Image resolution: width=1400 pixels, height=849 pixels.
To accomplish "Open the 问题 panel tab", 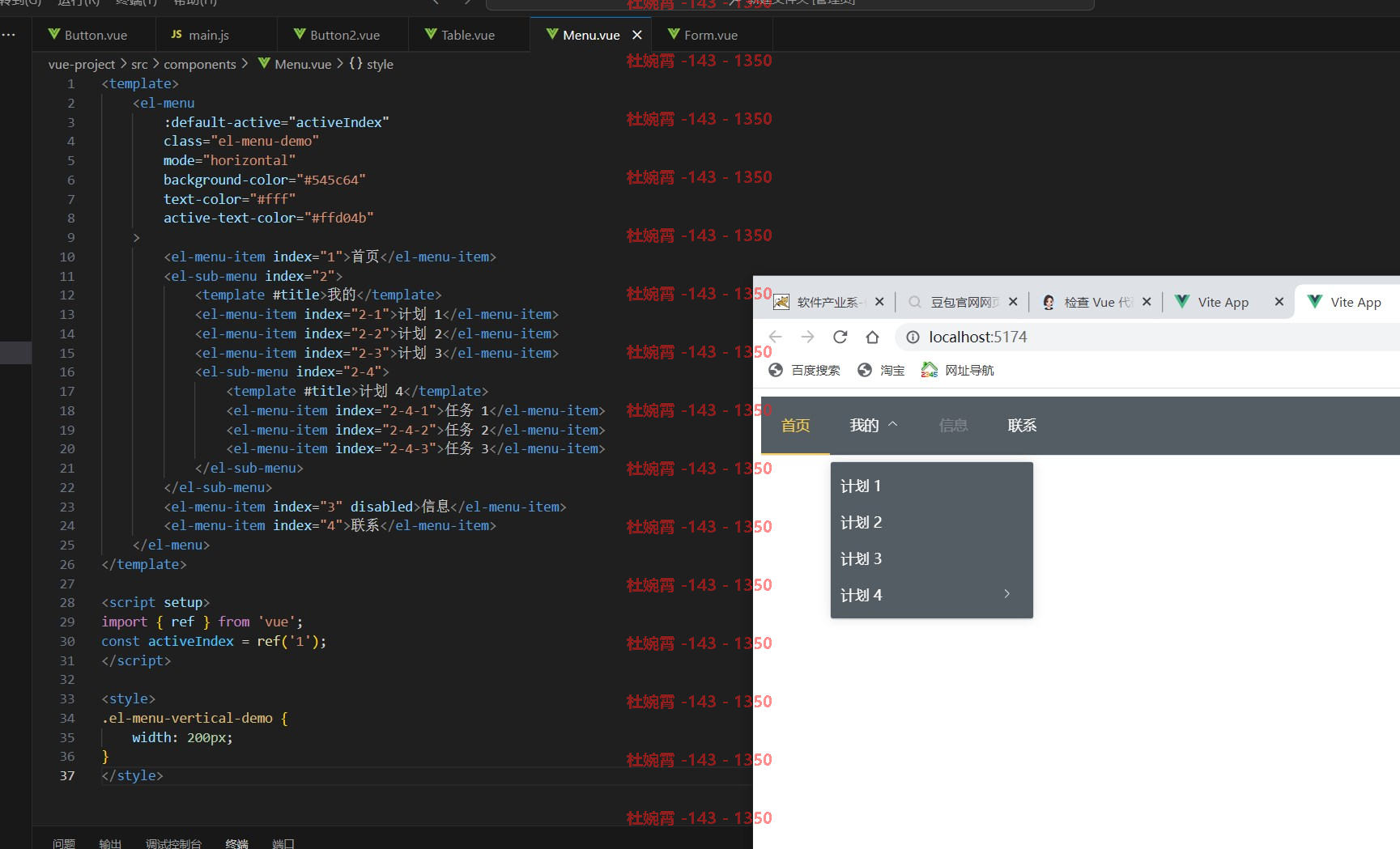I will tap(64, 843).
